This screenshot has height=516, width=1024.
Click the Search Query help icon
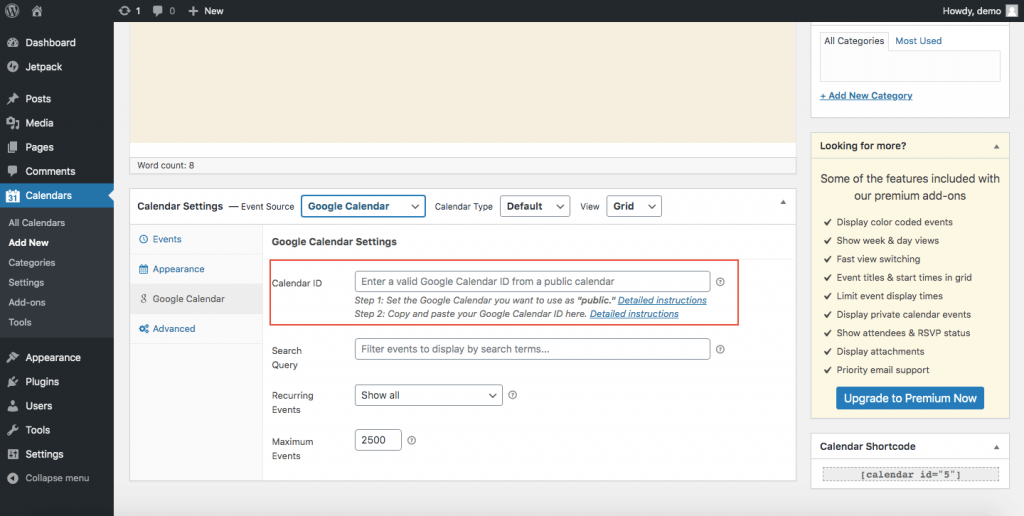point(720,349)
